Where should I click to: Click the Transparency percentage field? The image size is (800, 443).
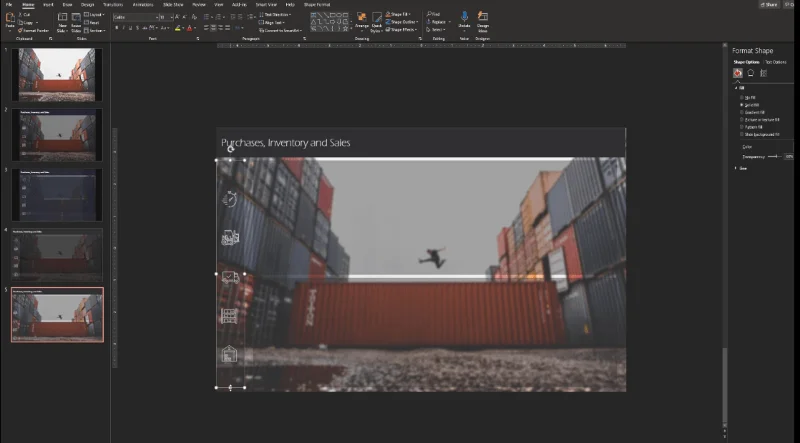point(789,157)
